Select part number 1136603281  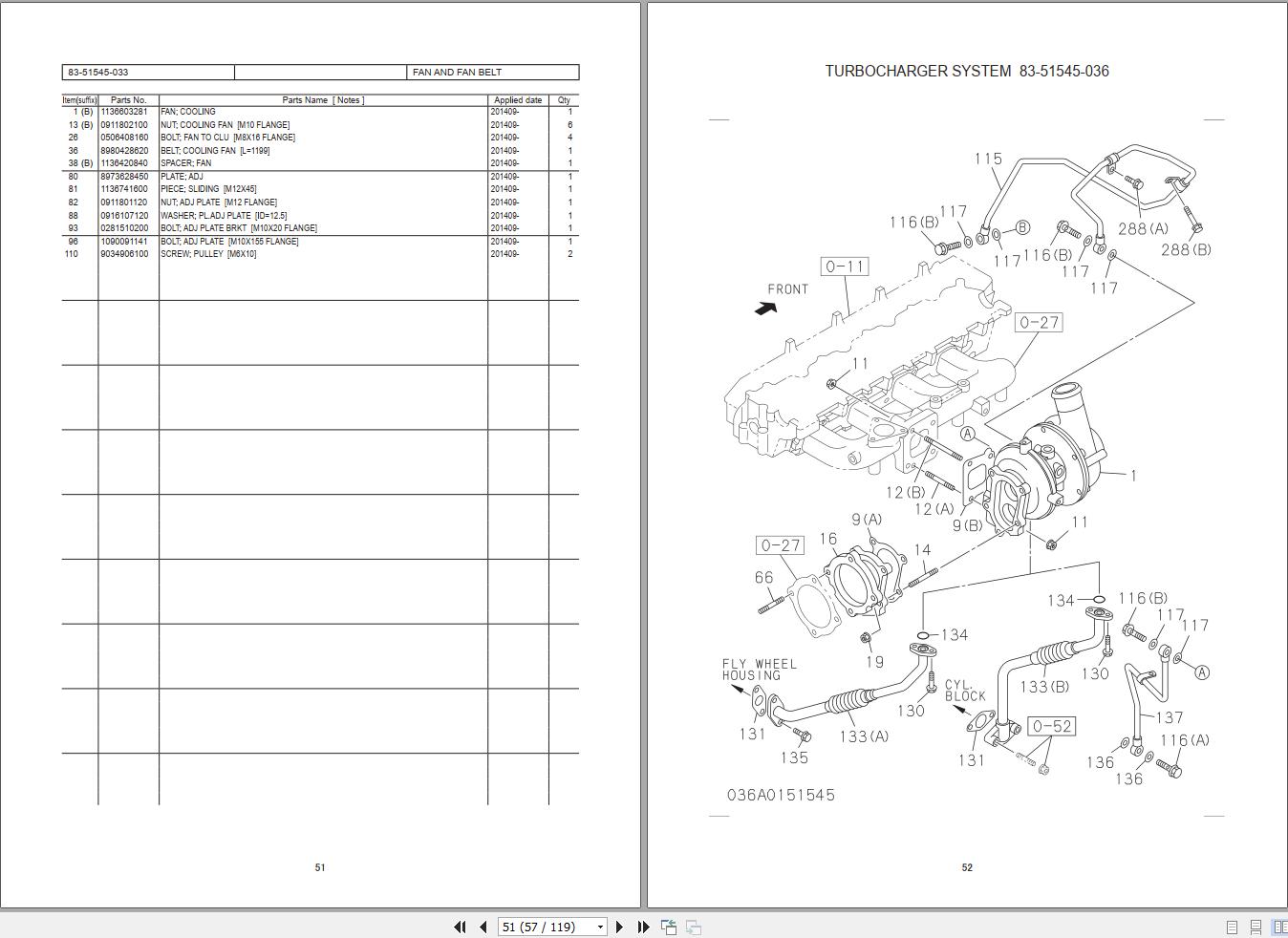pyautogui.click(x=124, y=112)
